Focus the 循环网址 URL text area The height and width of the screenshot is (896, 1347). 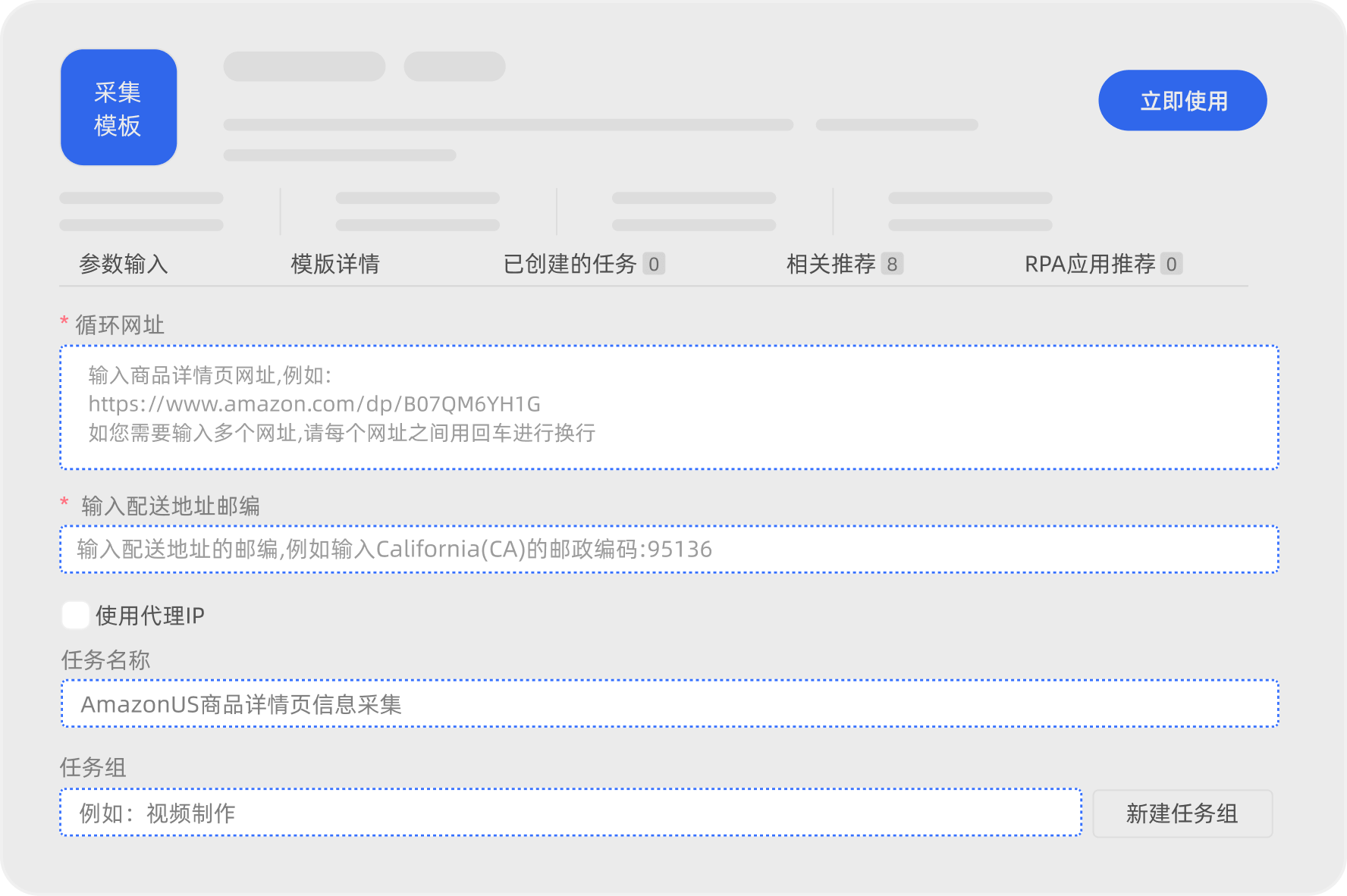[x=669, y=407]
